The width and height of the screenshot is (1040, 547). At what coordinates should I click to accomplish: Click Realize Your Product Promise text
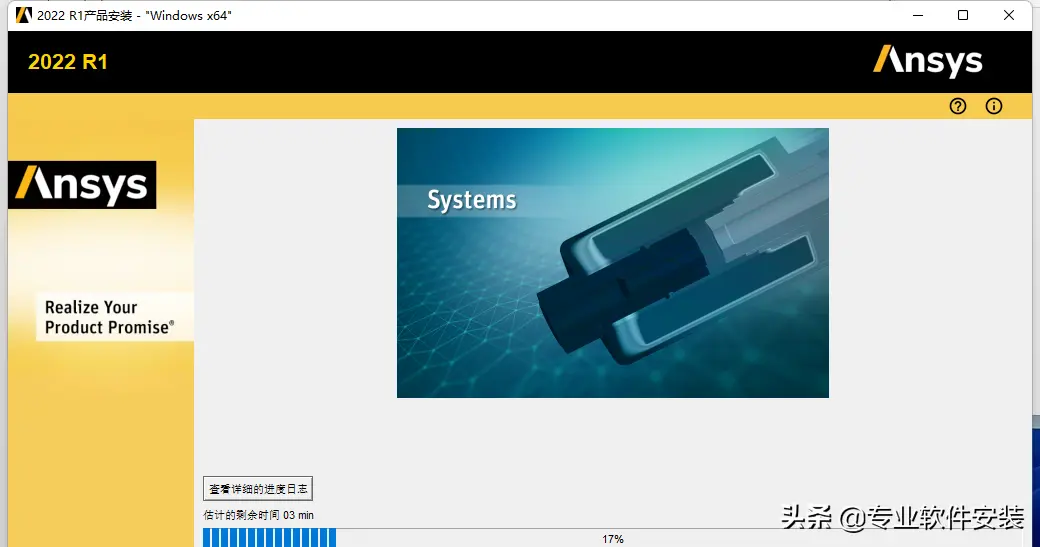109,317
